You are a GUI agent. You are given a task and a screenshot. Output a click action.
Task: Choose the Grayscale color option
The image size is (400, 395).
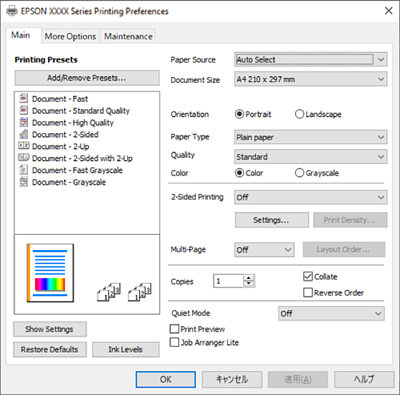(299, 173)
